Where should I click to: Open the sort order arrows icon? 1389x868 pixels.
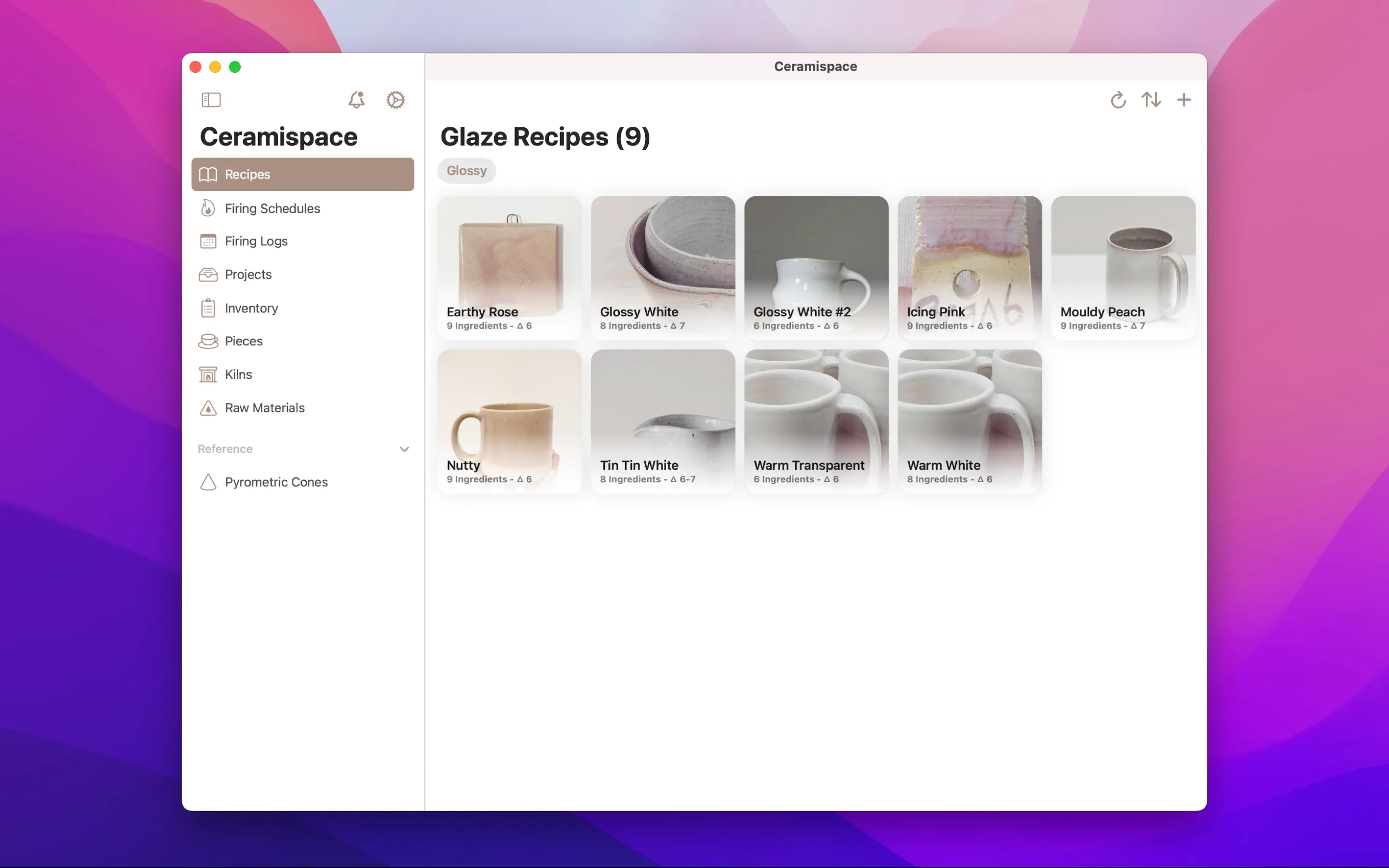[x=1151, y=100]
